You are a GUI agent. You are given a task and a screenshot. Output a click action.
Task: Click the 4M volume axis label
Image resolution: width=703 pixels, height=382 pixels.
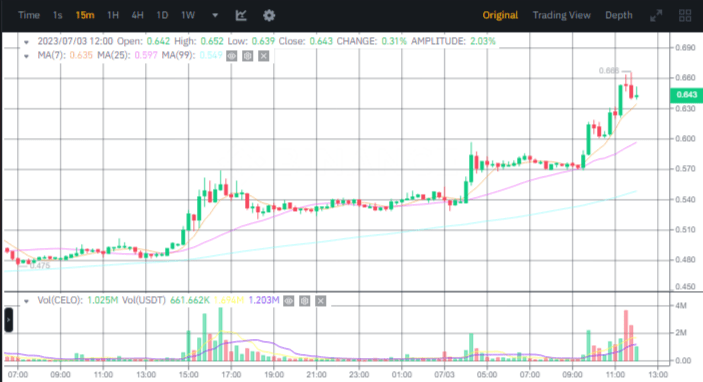[x=681, y=306]
